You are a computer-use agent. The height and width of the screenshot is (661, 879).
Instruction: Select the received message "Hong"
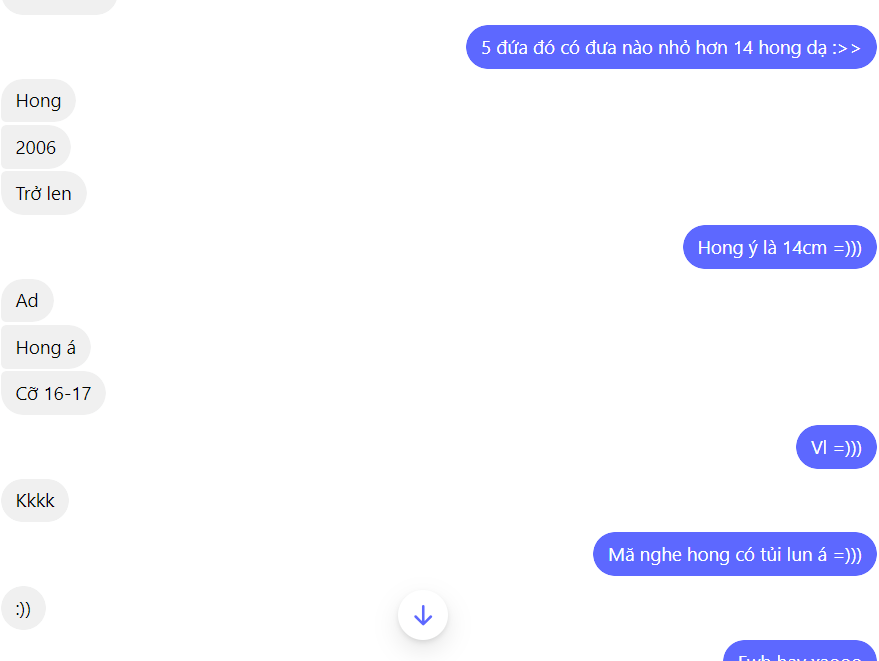[38, 101]
